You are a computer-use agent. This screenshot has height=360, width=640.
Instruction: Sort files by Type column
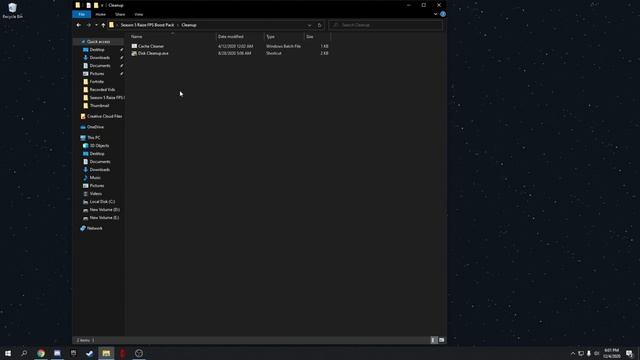(x=284, y=37)
